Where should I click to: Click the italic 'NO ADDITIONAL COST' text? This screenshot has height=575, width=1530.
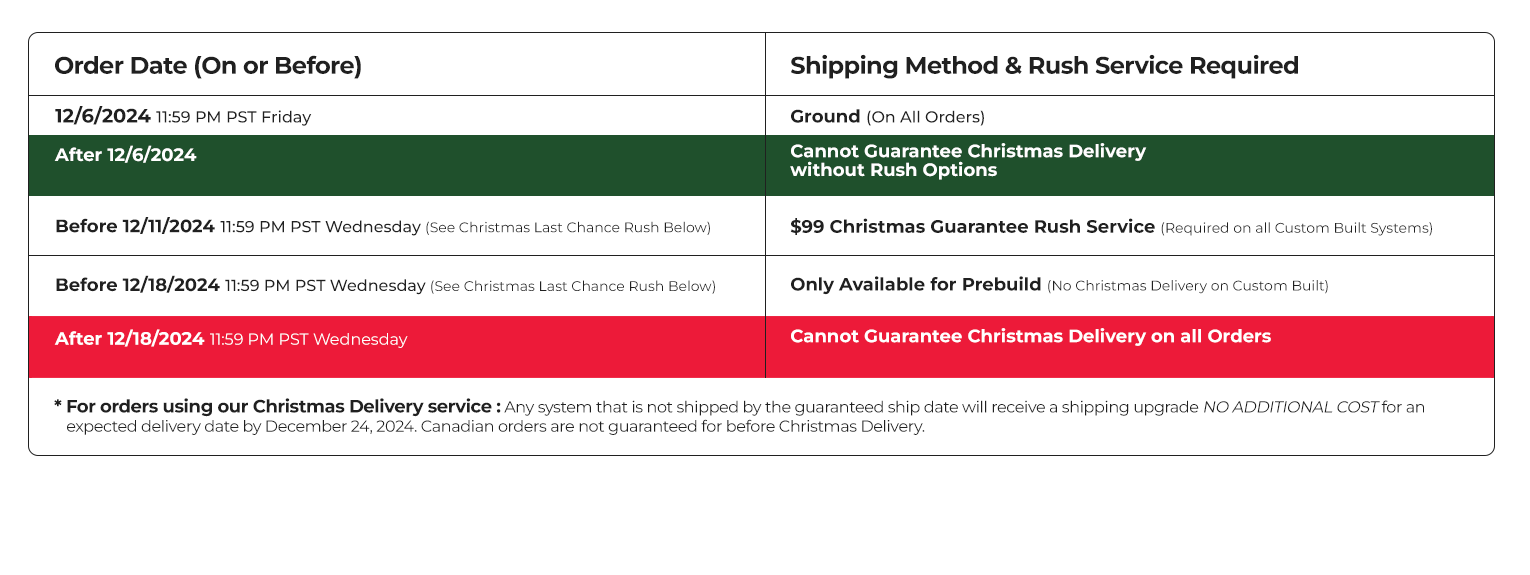pos(1289,407)
